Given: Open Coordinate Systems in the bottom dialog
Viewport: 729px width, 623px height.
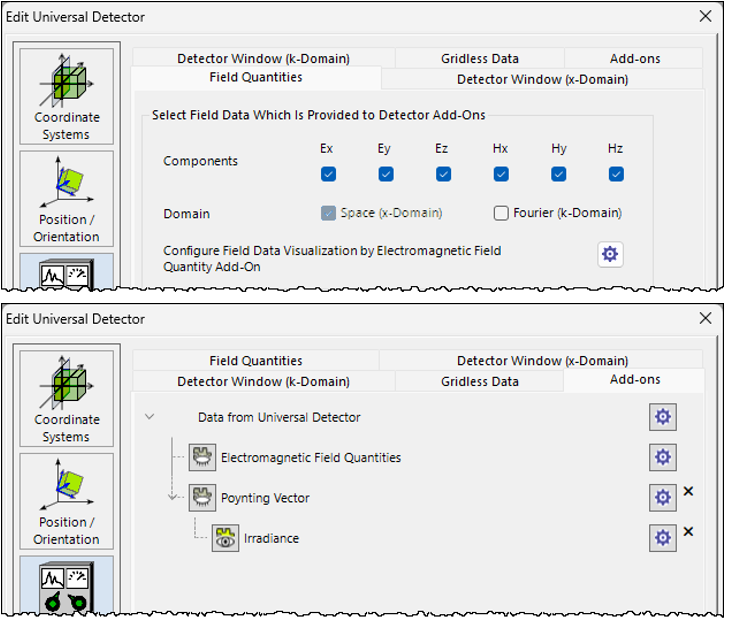Looking at the screenshot, I should [66, 398].
